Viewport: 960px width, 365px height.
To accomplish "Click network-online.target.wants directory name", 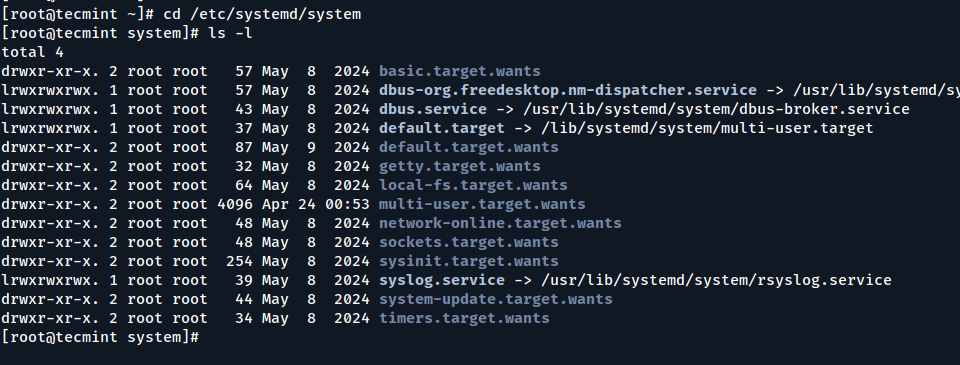I will click(x=500, y=224).
